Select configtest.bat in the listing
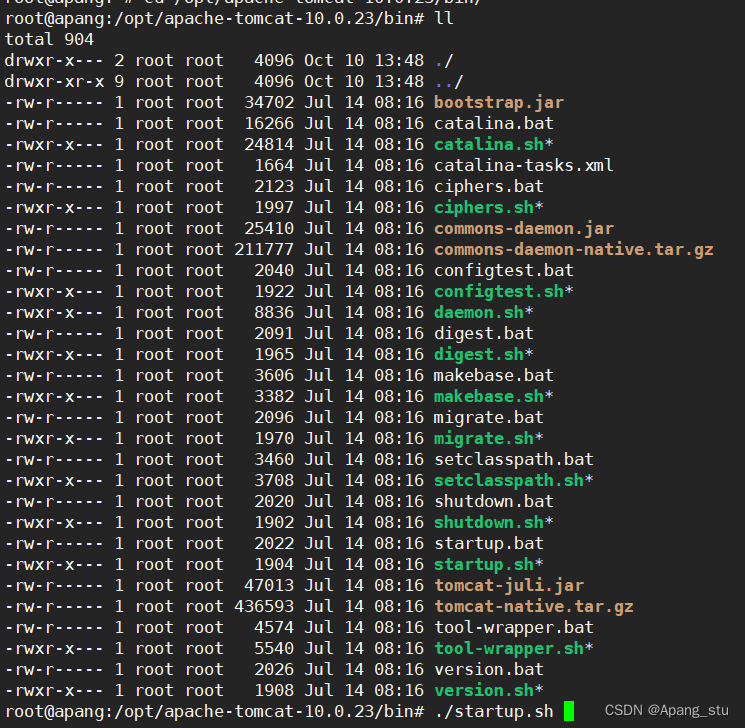The width and height of the screenshot is (745, 728). 504,270
